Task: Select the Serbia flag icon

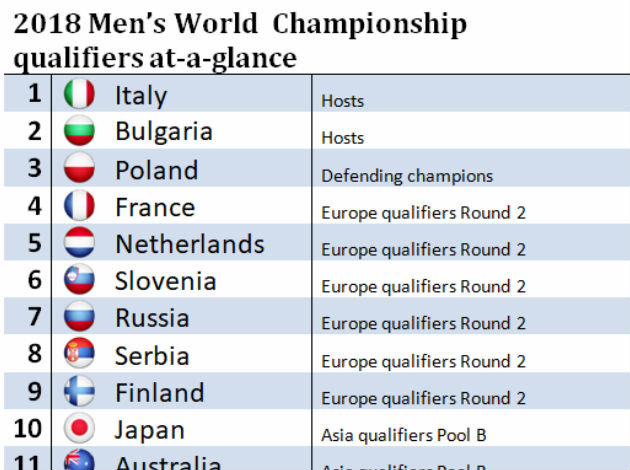Action: point(79,355)
